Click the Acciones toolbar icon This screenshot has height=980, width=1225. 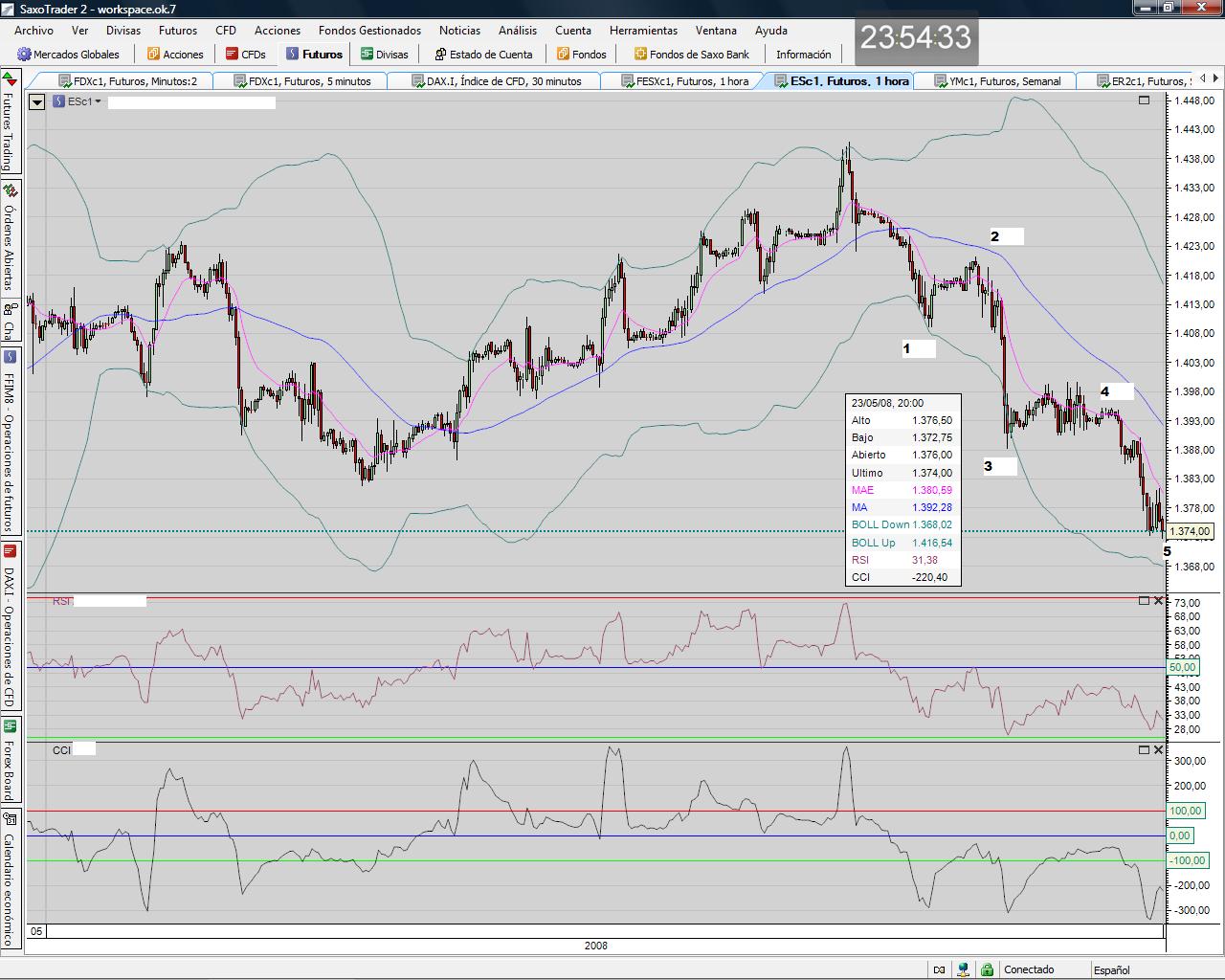click(x=153, y=55)
